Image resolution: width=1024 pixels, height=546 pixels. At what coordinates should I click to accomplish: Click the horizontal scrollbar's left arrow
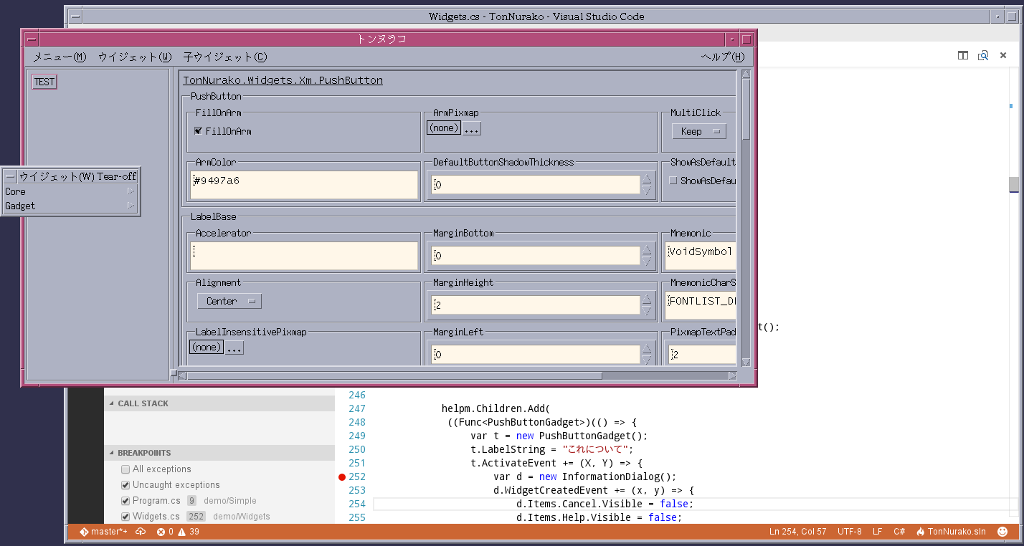coord(182,376)
